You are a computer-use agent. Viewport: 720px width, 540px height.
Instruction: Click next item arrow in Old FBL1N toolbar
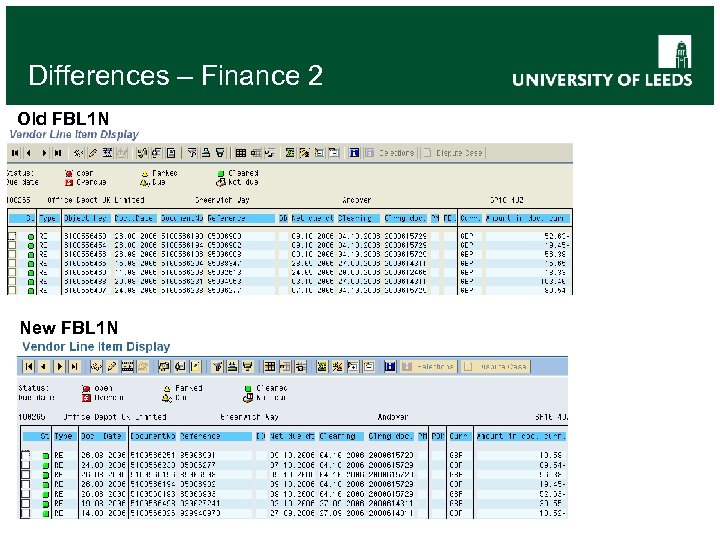(44, 153)
